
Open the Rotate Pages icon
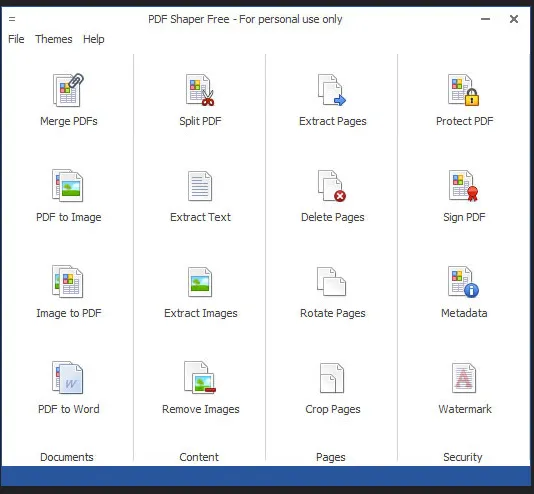(331, 282)
